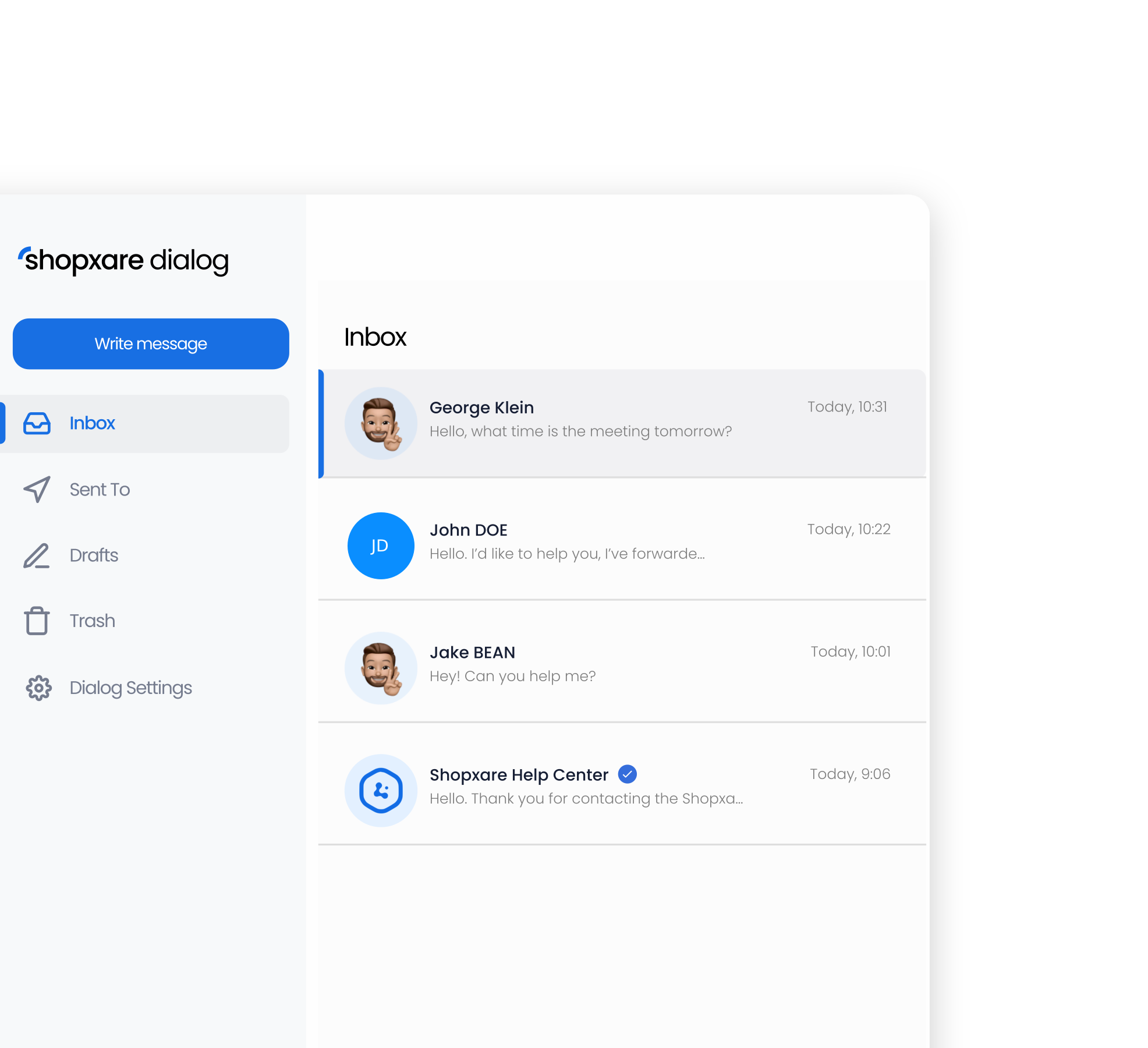Click Jake BEAN's avatar
Image resolution: width=1148 pixels, height=1048 pixels.
coord(381,668)
